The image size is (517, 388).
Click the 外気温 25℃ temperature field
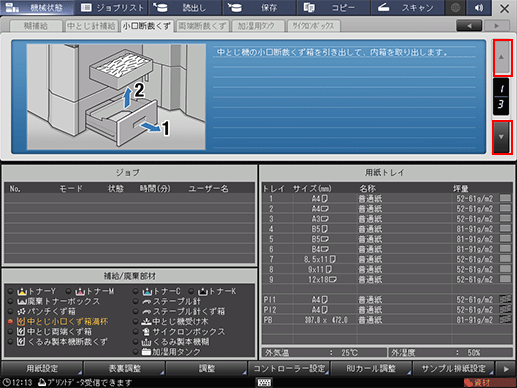[324, 352]
